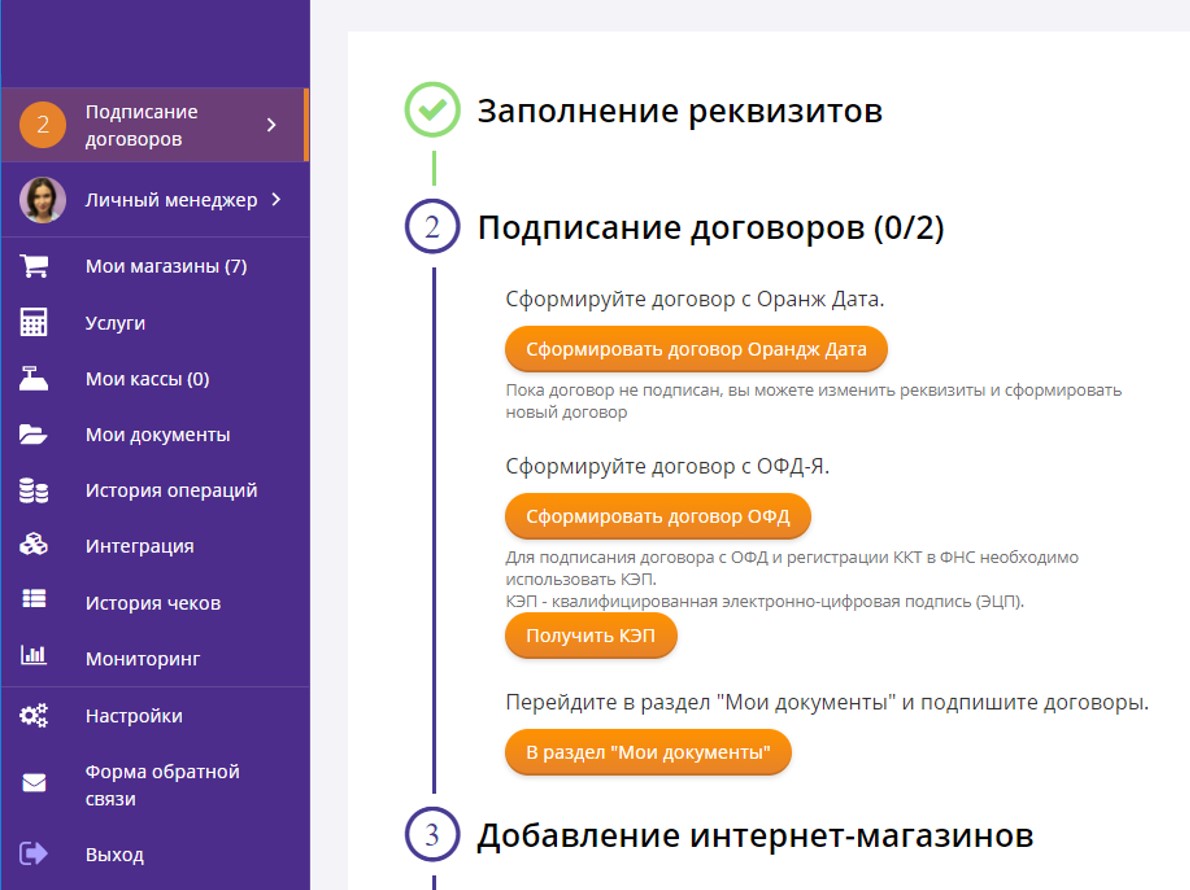Click the personal manager avatar photo
The width and height of the screenshot is (1190, 890).
(x=42, y=200)
